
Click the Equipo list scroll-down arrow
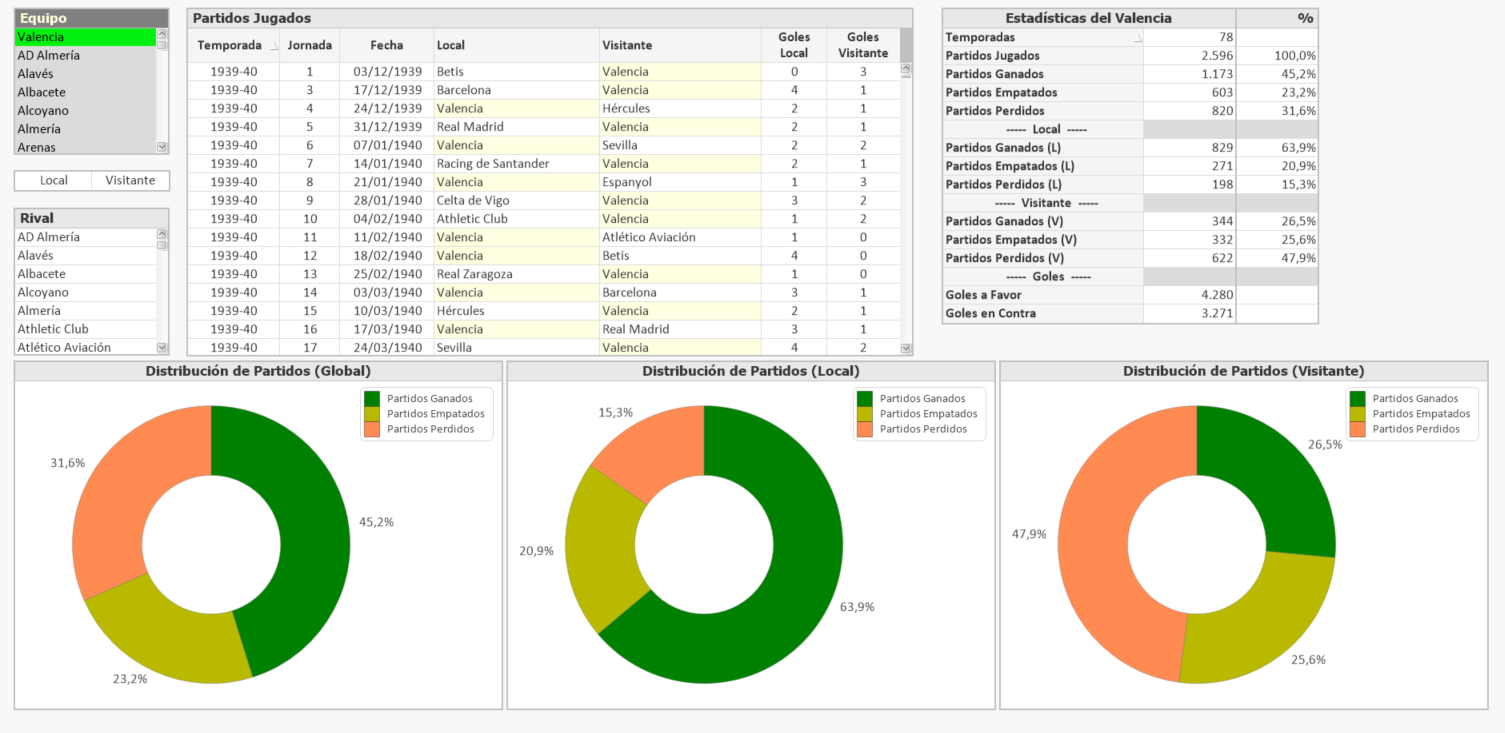(162, 147)
